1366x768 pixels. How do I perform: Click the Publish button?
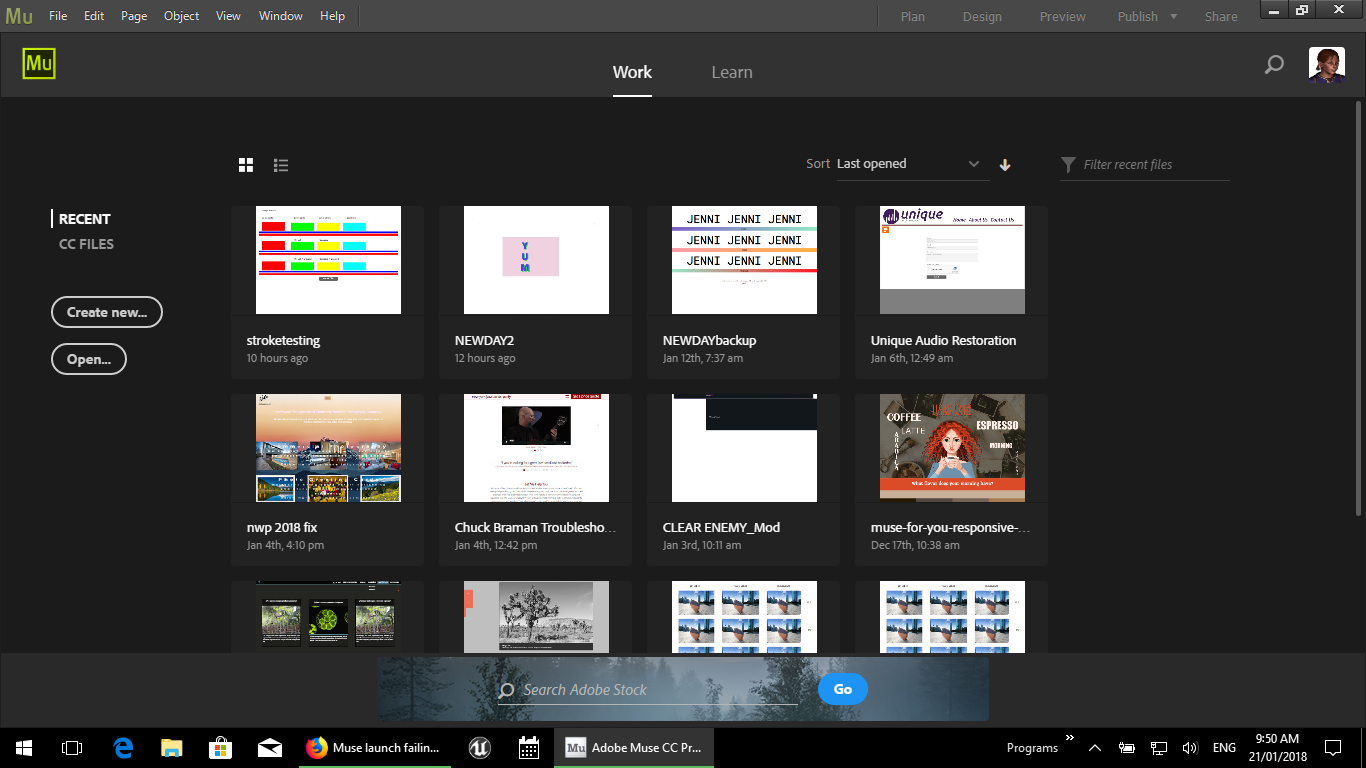coord(1138,16)
